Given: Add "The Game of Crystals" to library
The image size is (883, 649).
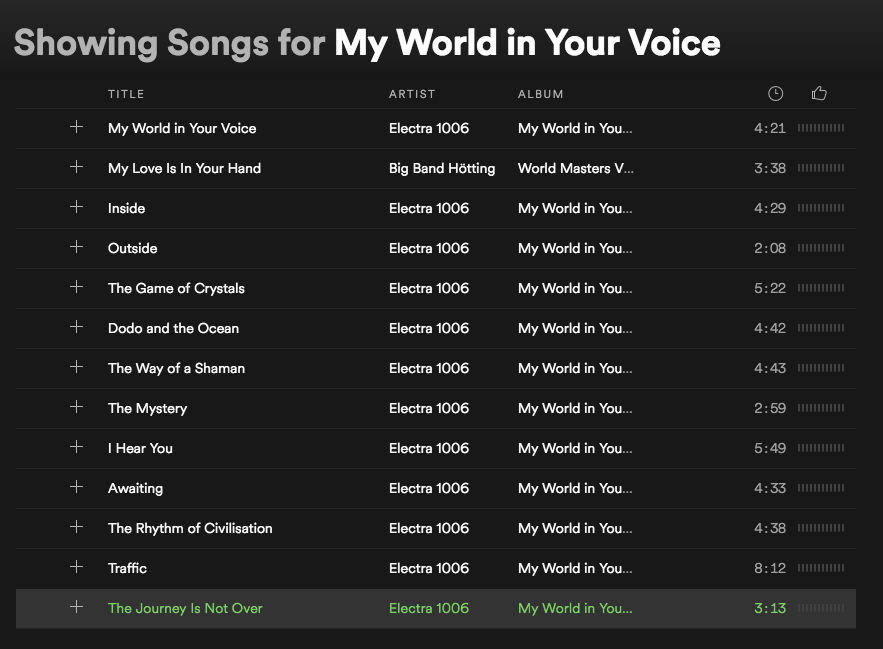Looking at the screenshot, I should (x=76, y=287).
